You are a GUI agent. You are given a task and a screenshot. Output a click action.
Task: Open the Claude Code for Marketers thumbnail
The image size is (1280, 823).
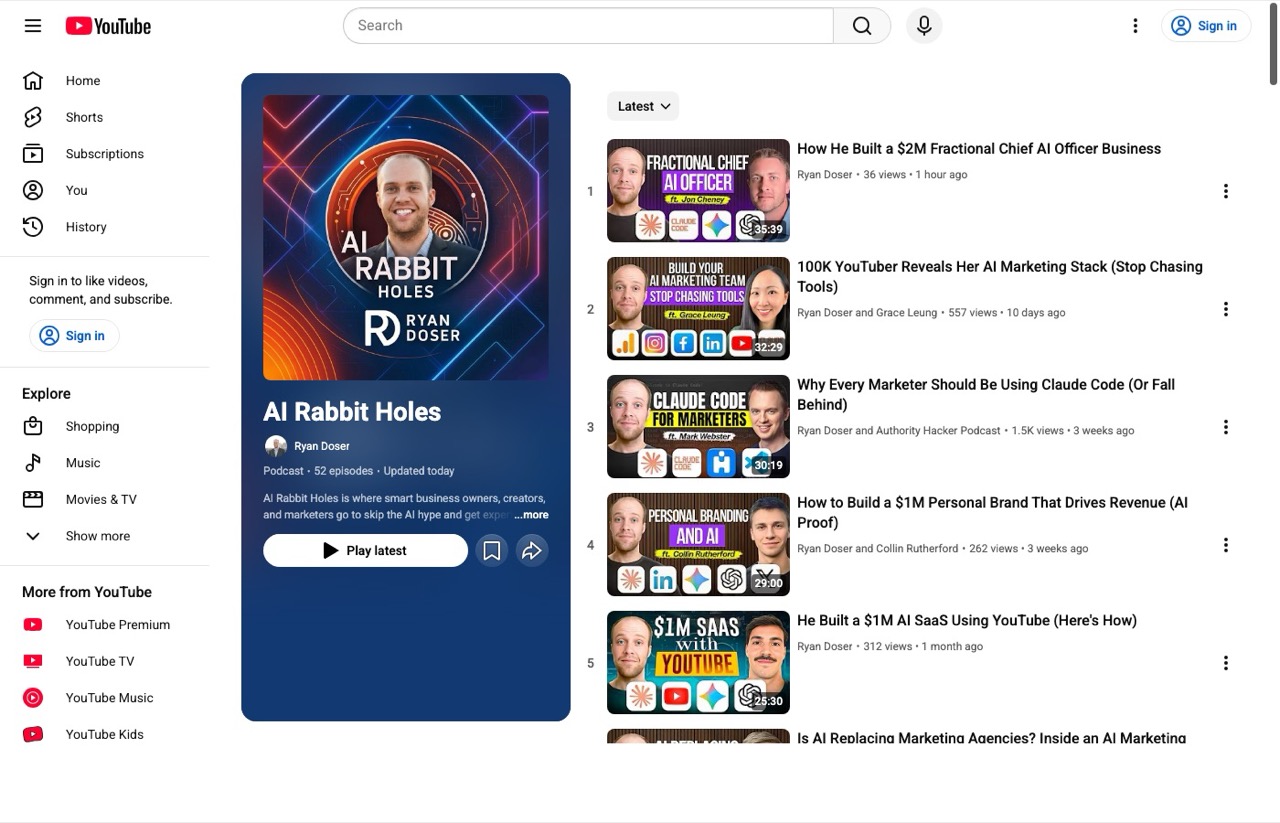(x=698, y=426)
